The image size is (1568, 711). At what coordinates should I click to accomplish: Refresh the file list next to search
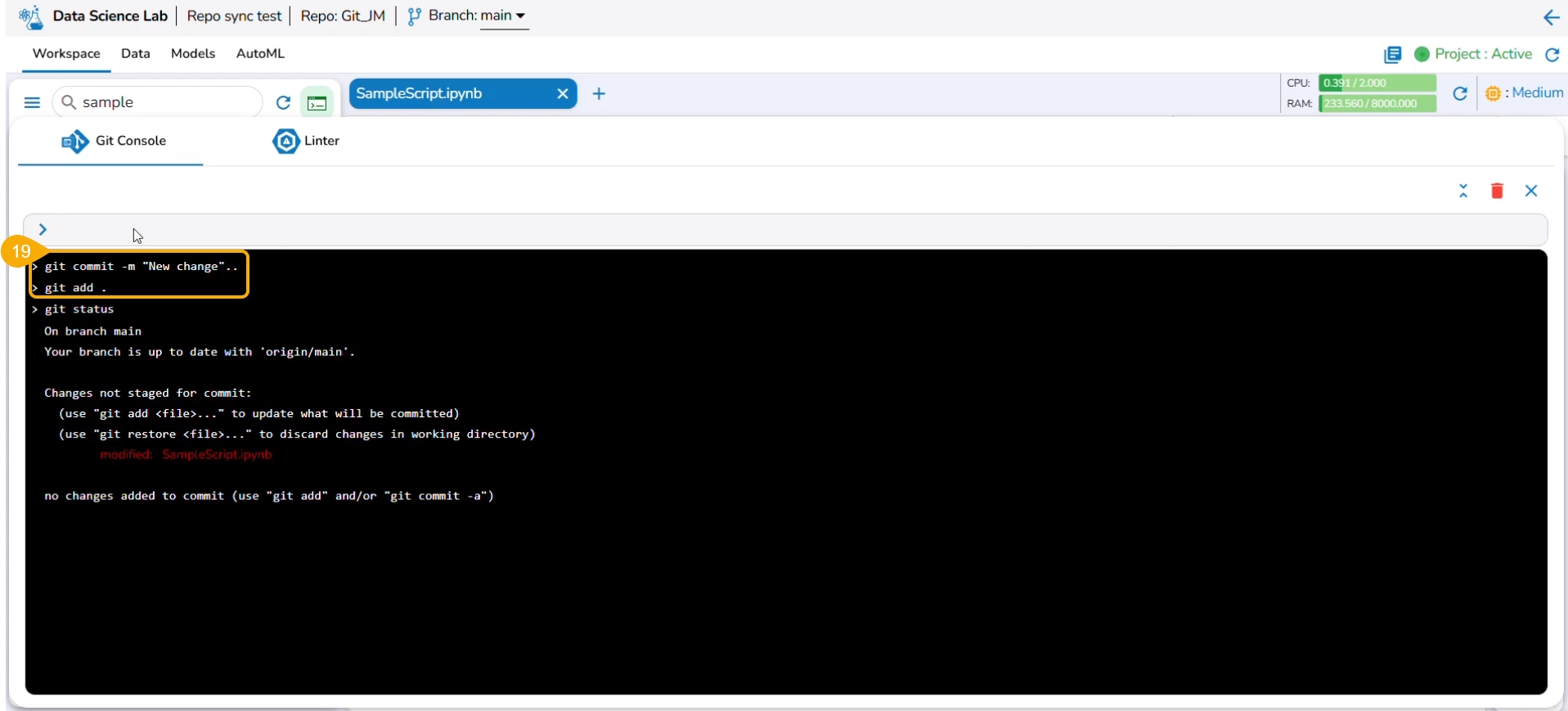click(283, 102)
